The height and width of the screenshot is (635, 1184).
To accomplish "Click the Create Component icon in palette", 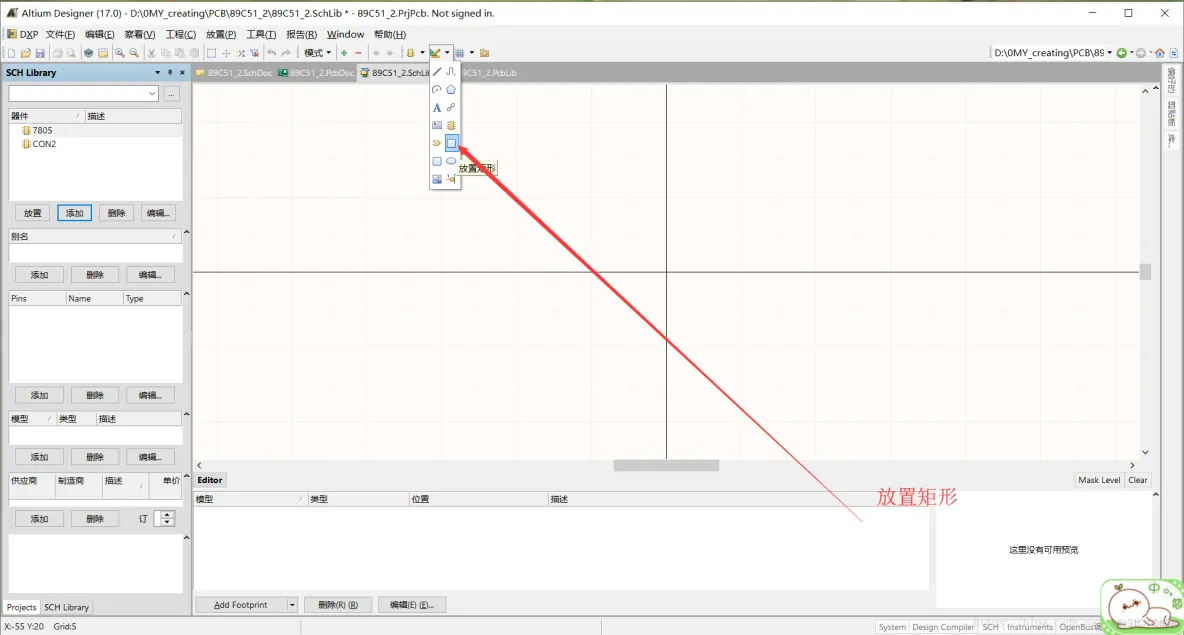I will 451,125.
